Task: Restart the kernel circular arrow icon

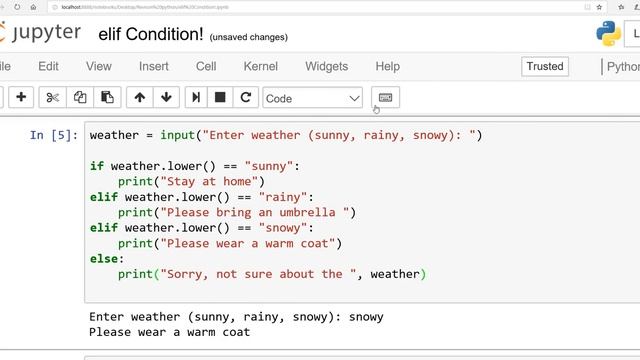Action: coord(246,98)
